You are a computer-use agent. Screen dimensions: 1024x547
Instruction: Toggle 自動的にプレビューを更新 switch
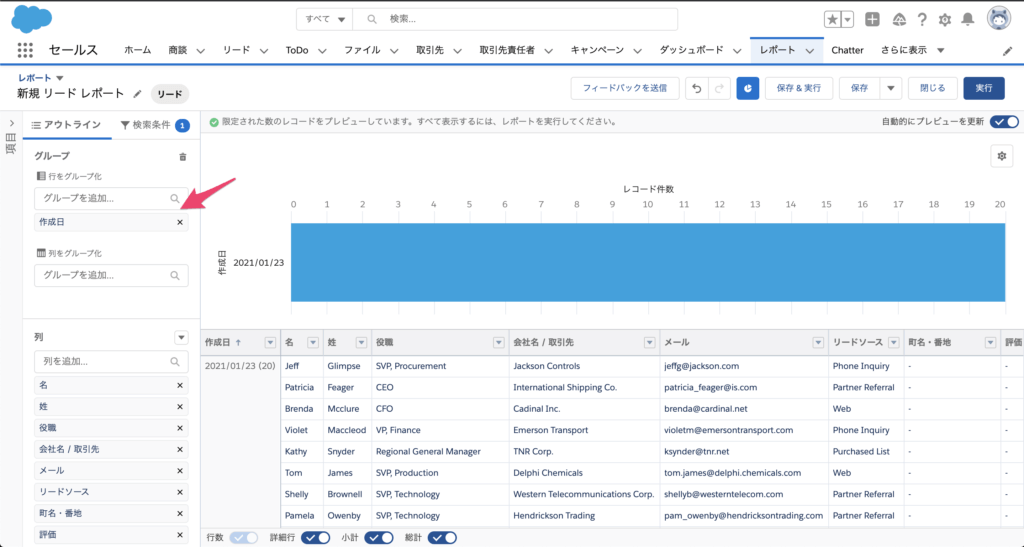point(1004,122)
